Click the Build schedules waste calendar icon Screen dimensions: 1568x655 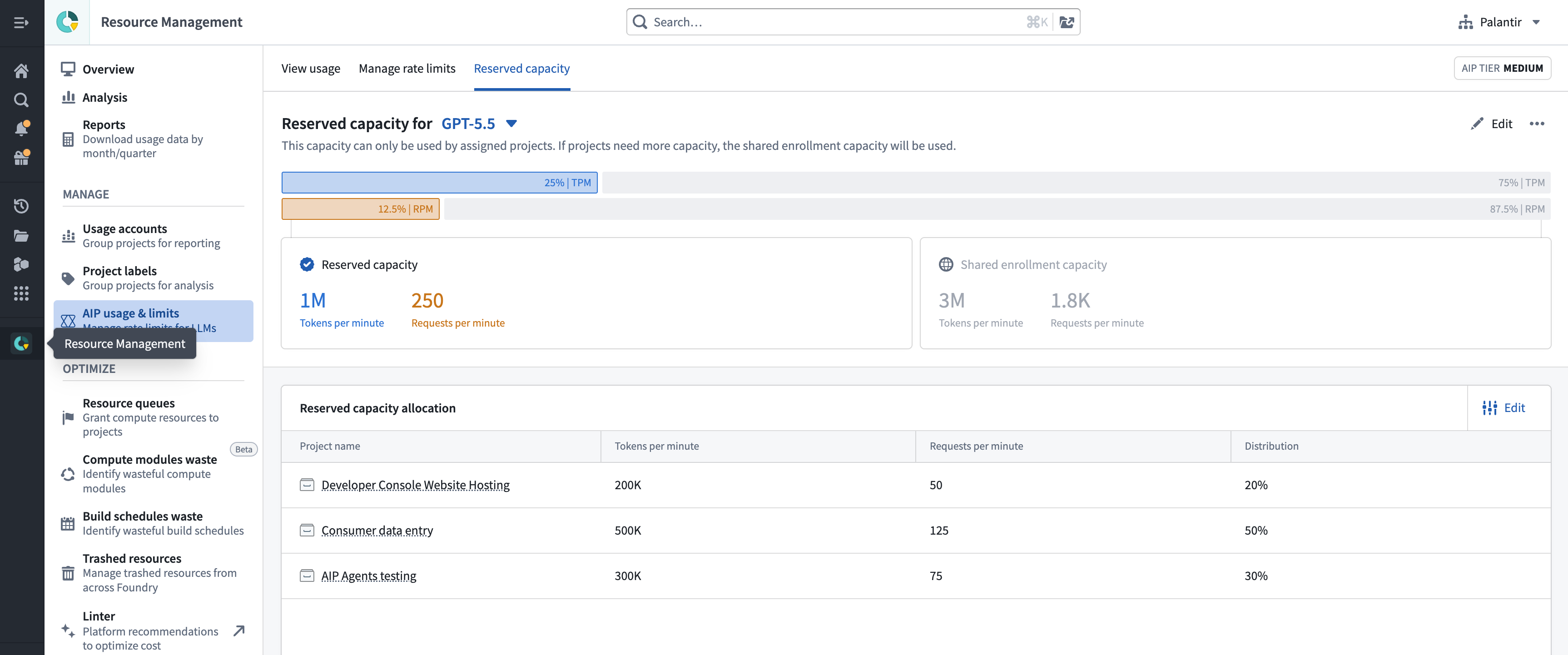click(x=68, y=524)
